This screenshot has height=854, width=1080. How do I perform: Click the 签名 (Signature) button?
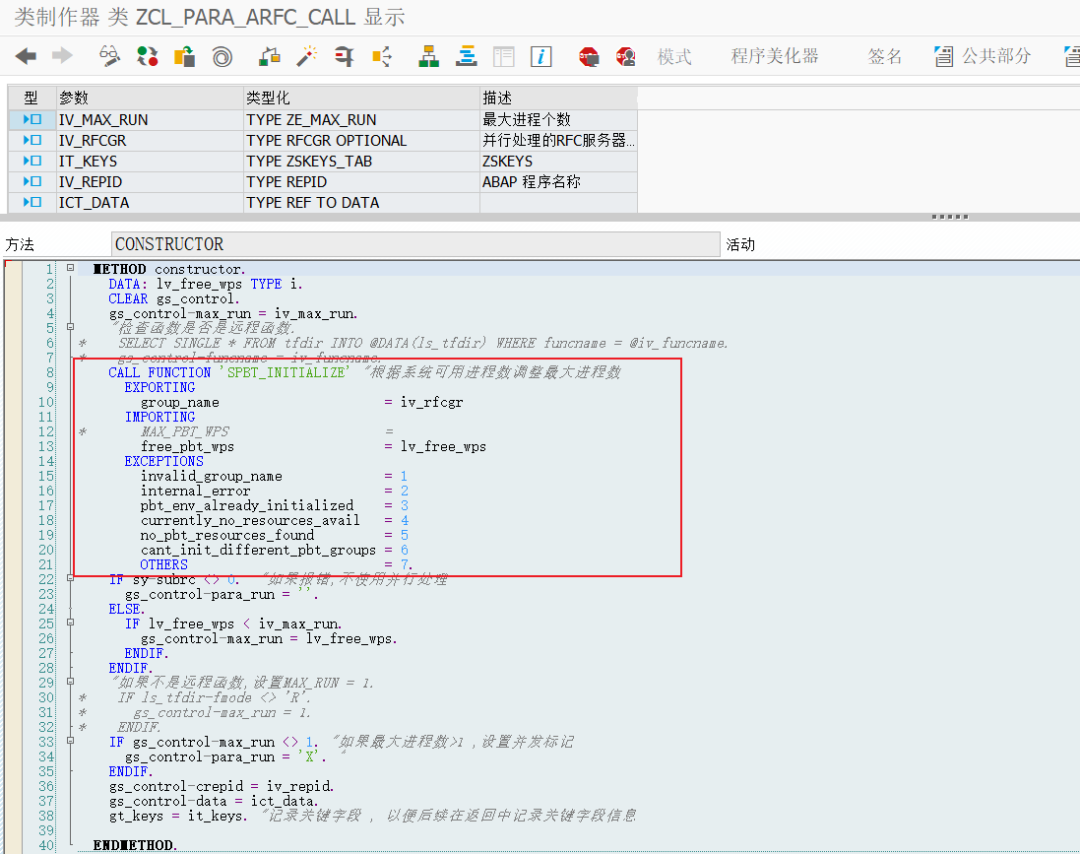coord(885,56)
